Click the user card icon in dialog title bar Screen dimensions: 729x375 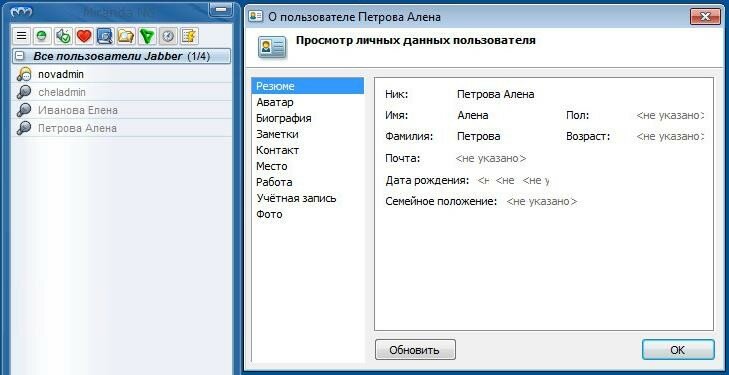256,17
